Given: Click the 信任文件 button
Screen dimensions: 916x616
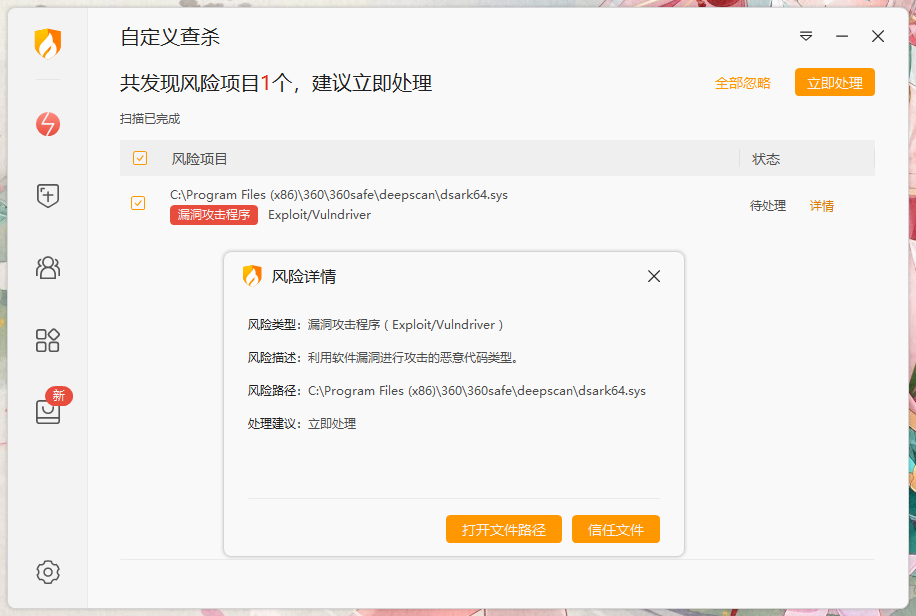Looking at the screenshot, I should tap(616, 530).
